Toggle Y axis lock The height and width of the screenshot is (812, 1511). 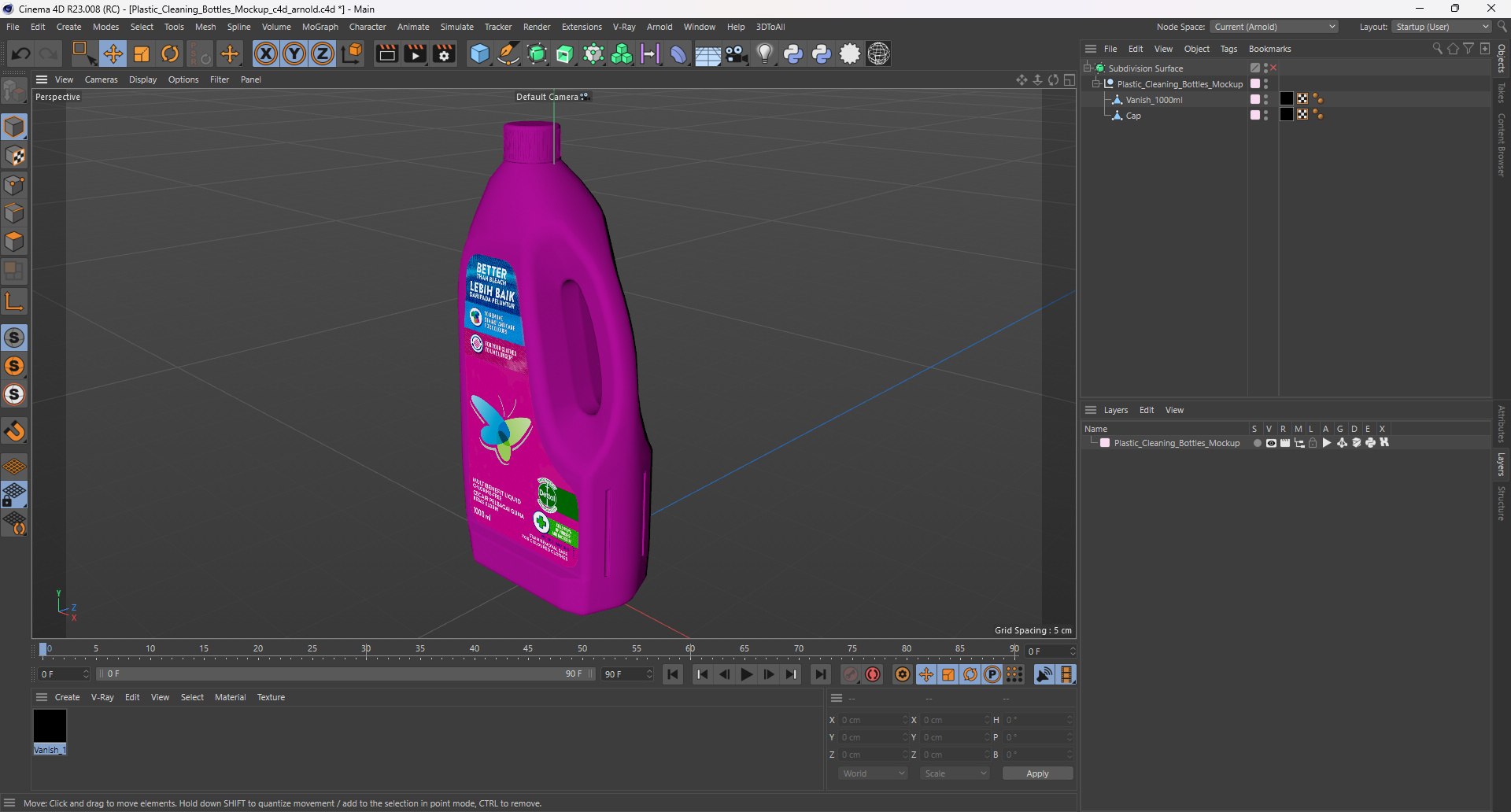[294, 54]
